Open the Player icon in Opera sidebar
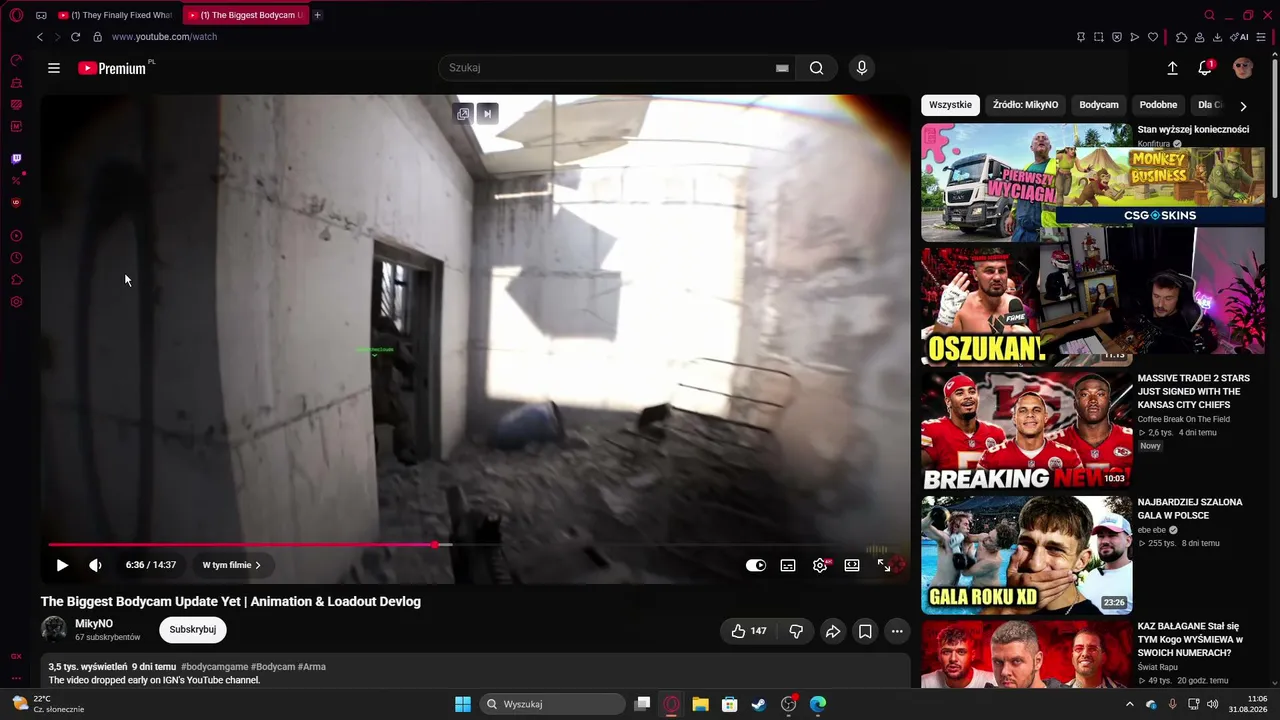The height and width of the screenshot is (720, 1280). click(16, 236)
